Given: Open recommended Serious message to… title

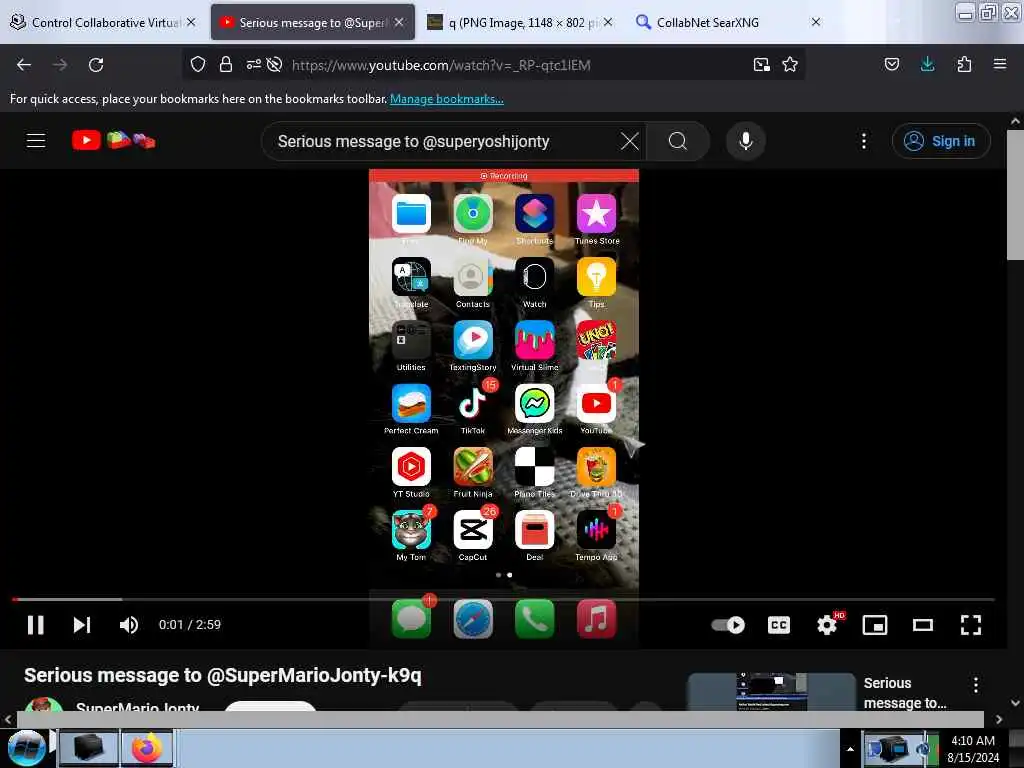Looking at the screenshot, I should 904,693.
